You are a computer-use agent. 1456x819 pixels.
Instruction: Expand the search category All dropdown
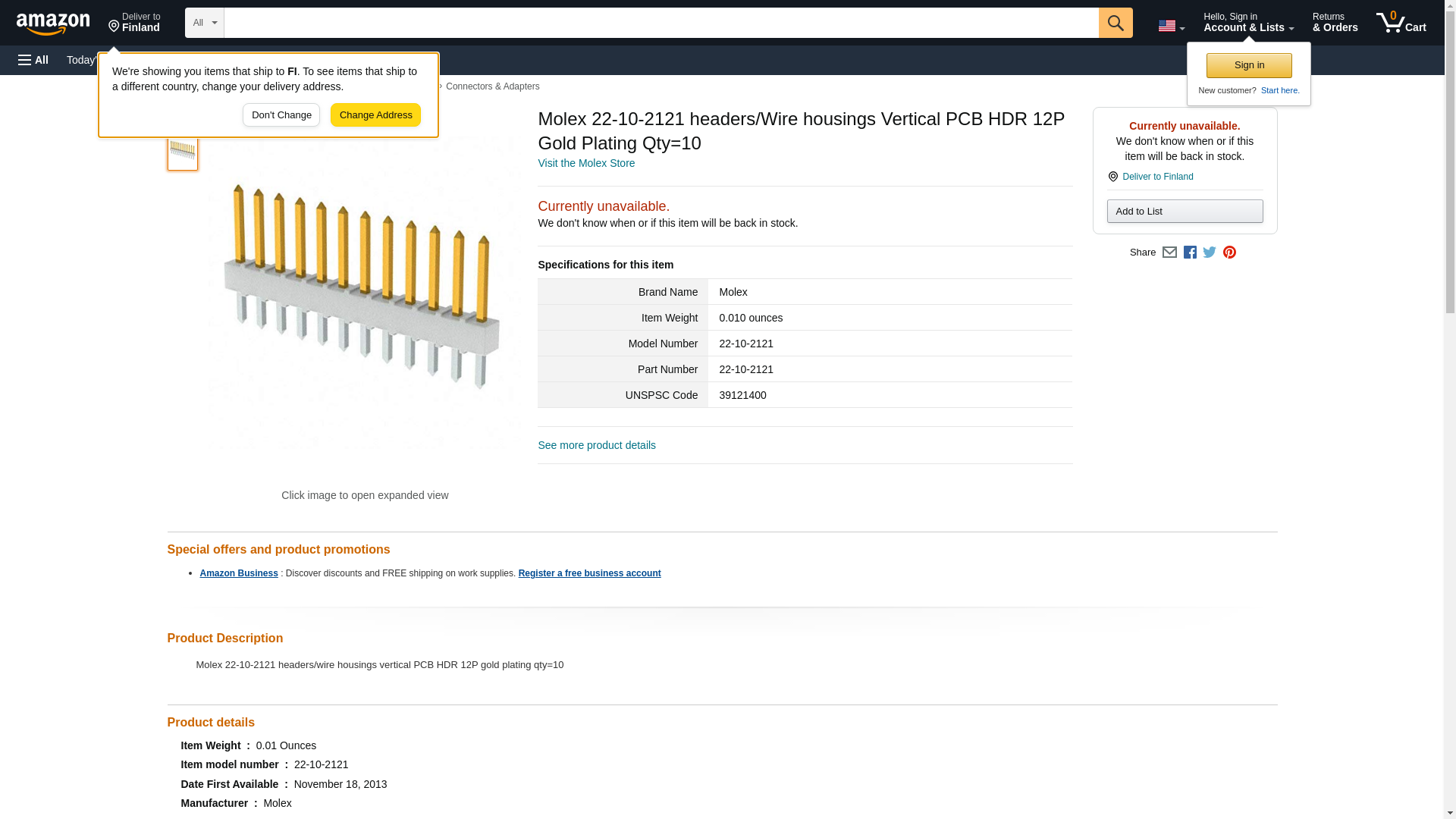[204, 23]
